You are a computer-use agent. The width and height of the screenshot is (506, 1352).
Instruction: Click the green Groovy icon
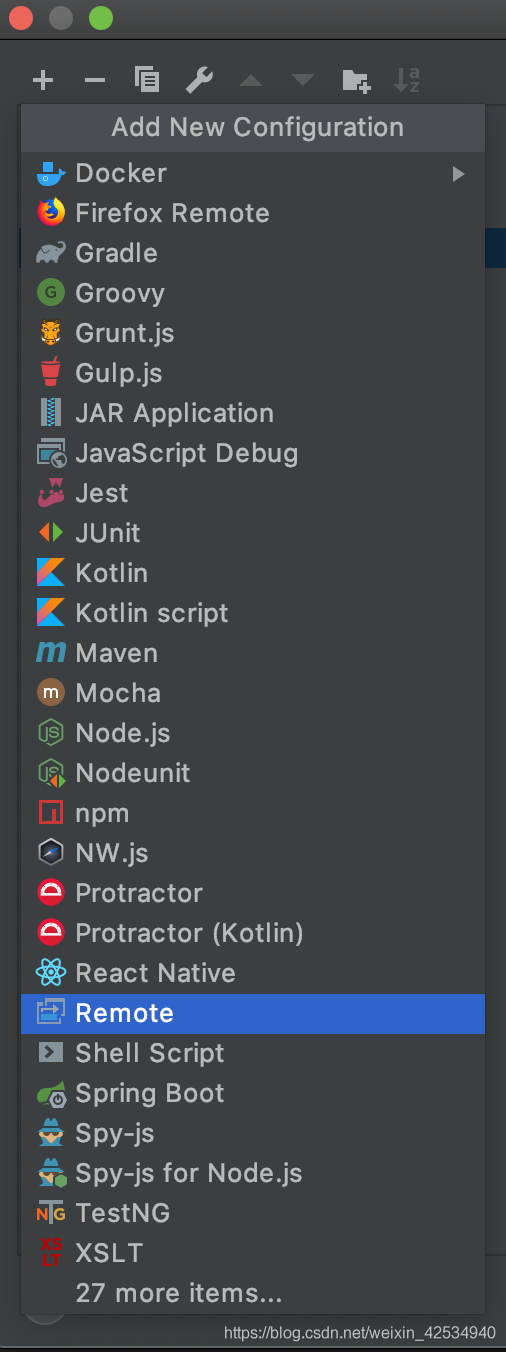click(x=51, y=293)
